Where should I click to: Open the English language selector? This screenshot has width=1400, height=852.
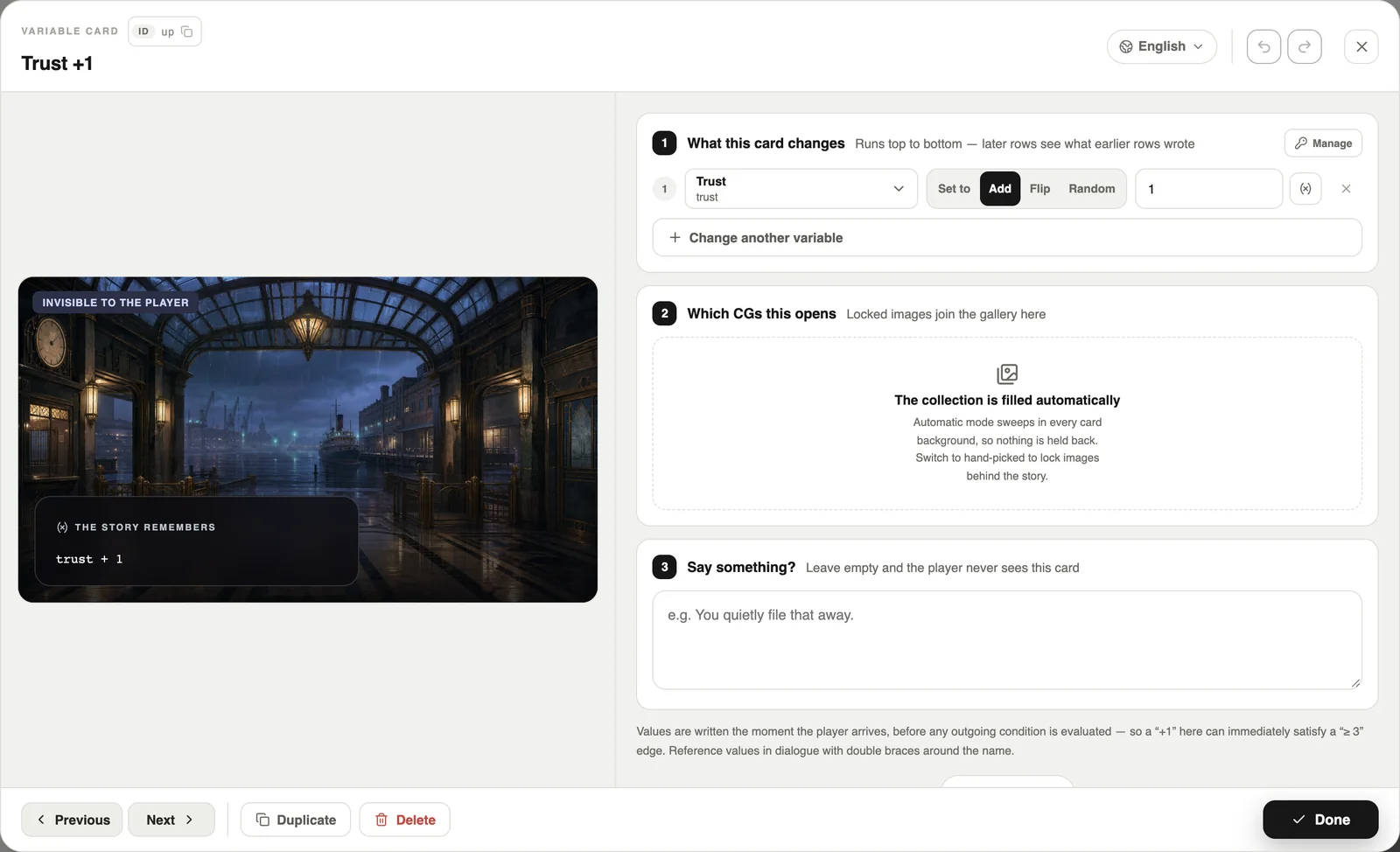click(1162, 46)
